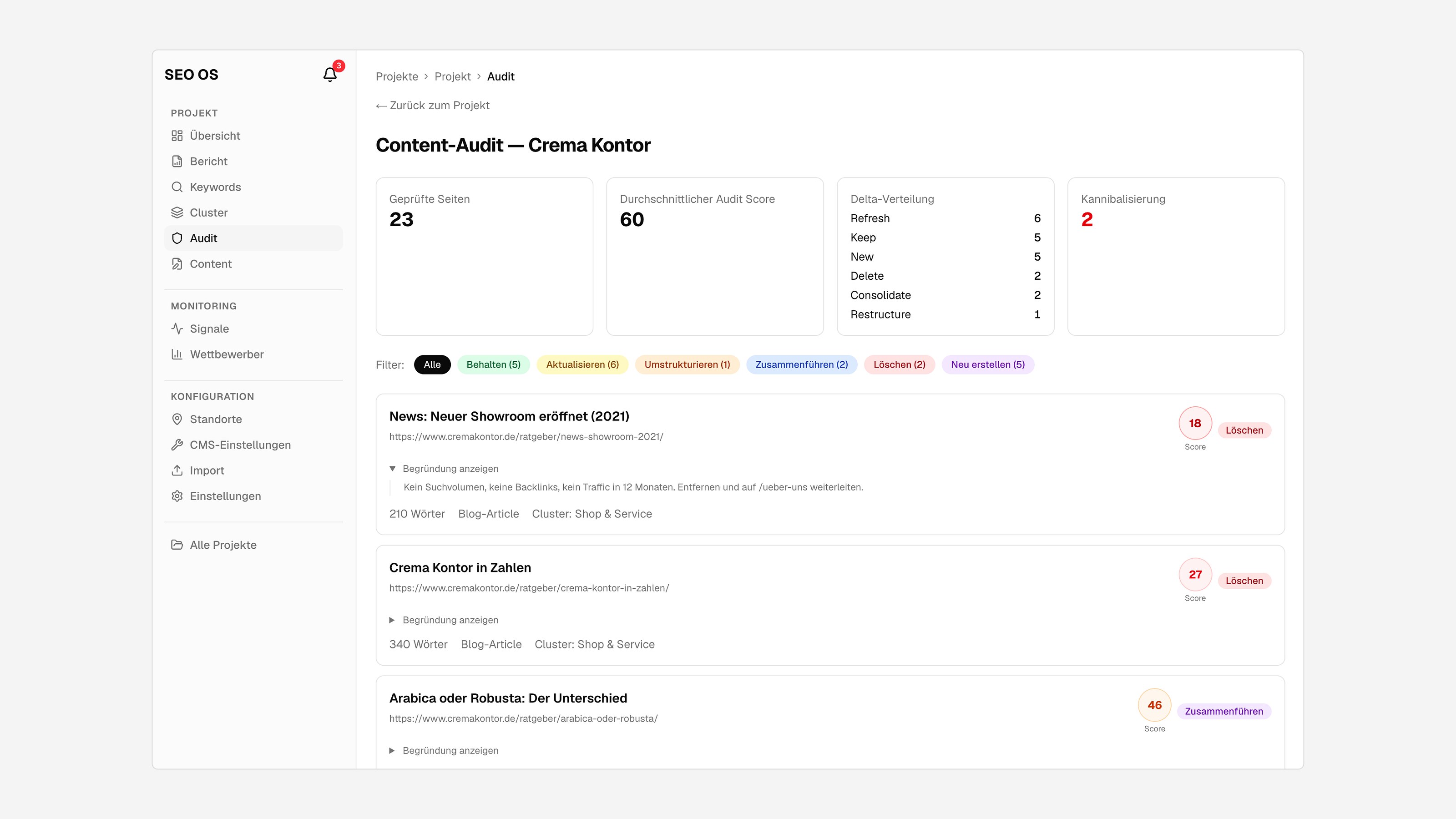
Task: Select the Alle filter chip
Action: [x=432, y=364]
